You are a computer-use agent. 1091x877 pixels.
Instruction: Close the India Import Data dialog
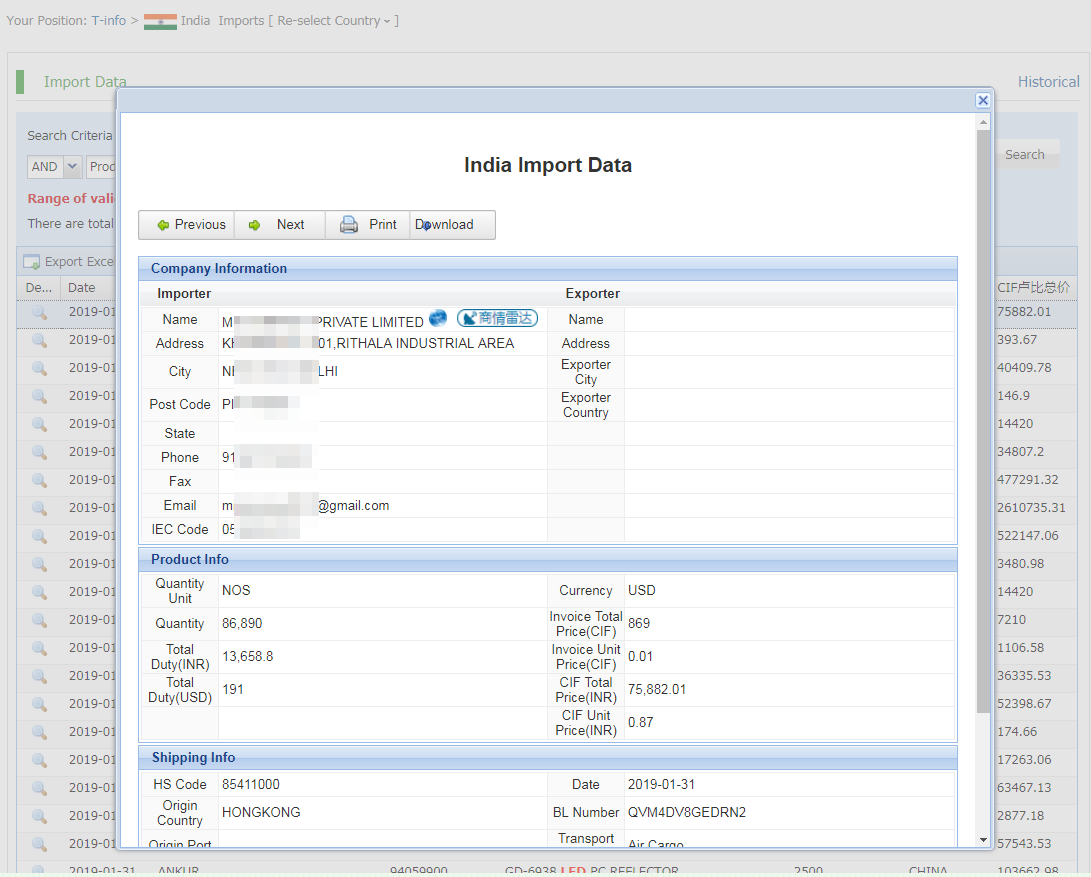[983, 100]
